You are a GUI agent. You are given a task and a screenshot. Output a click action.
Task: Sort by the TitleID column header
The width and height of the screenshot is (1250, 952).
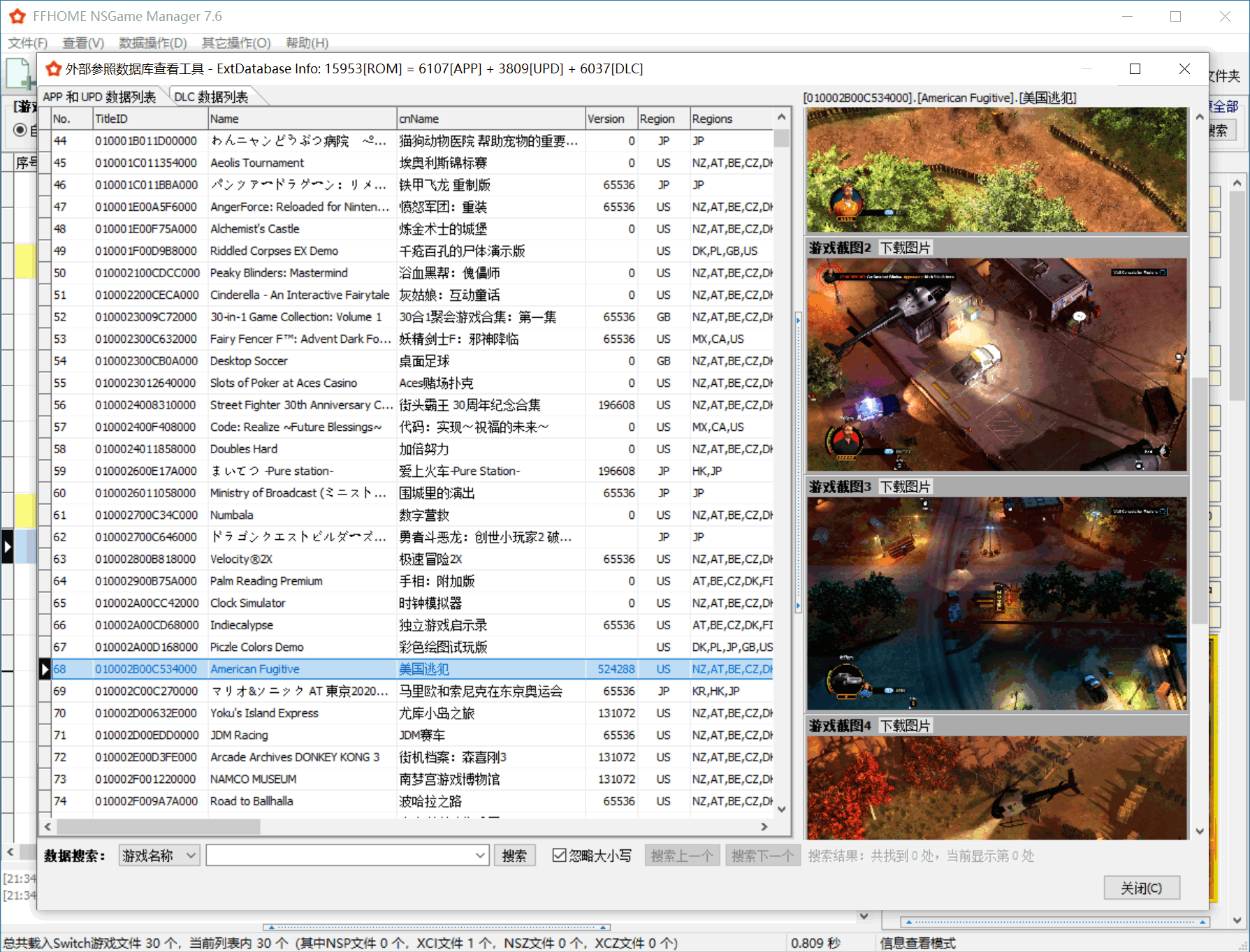click(x=150, y=119)
